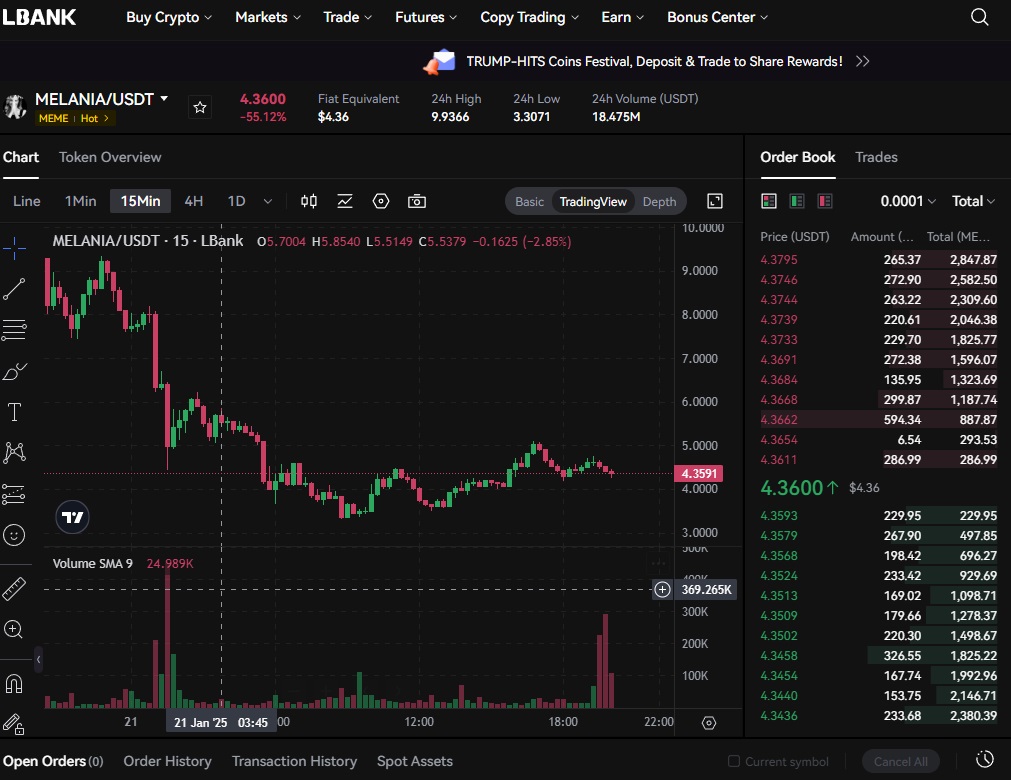Open the candlestick chart style icon
The height and width of the screenshot is (780, 1011).
tap(309, 202)
